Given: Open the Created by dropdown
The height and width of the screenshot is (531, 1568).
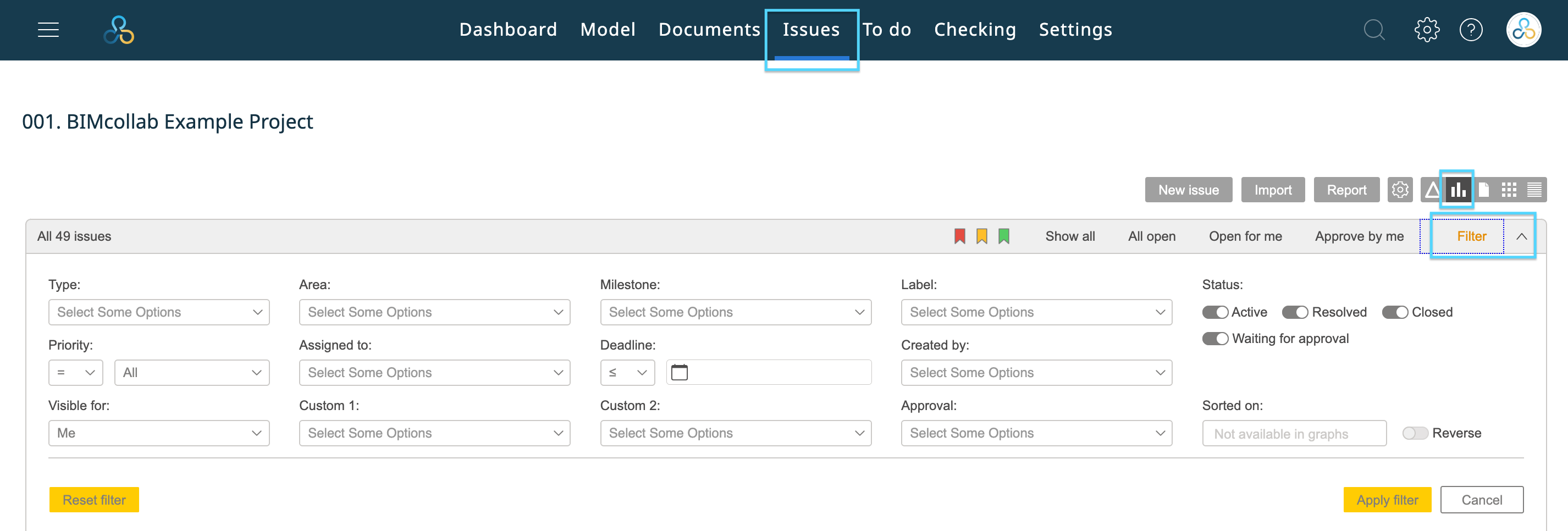Looking at the screenshot, I should 1036,372.
